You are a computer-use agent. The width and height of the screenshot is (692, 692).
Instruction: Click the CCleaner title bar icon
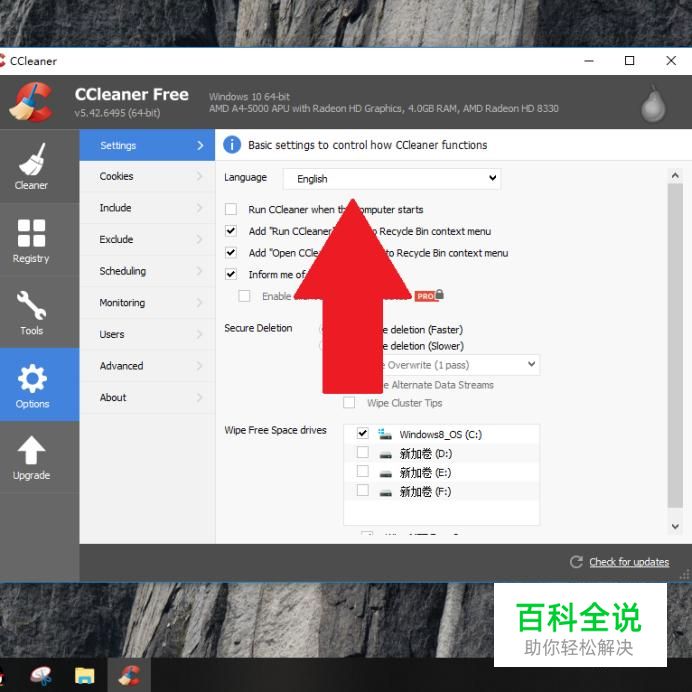[x=2, y=61]
